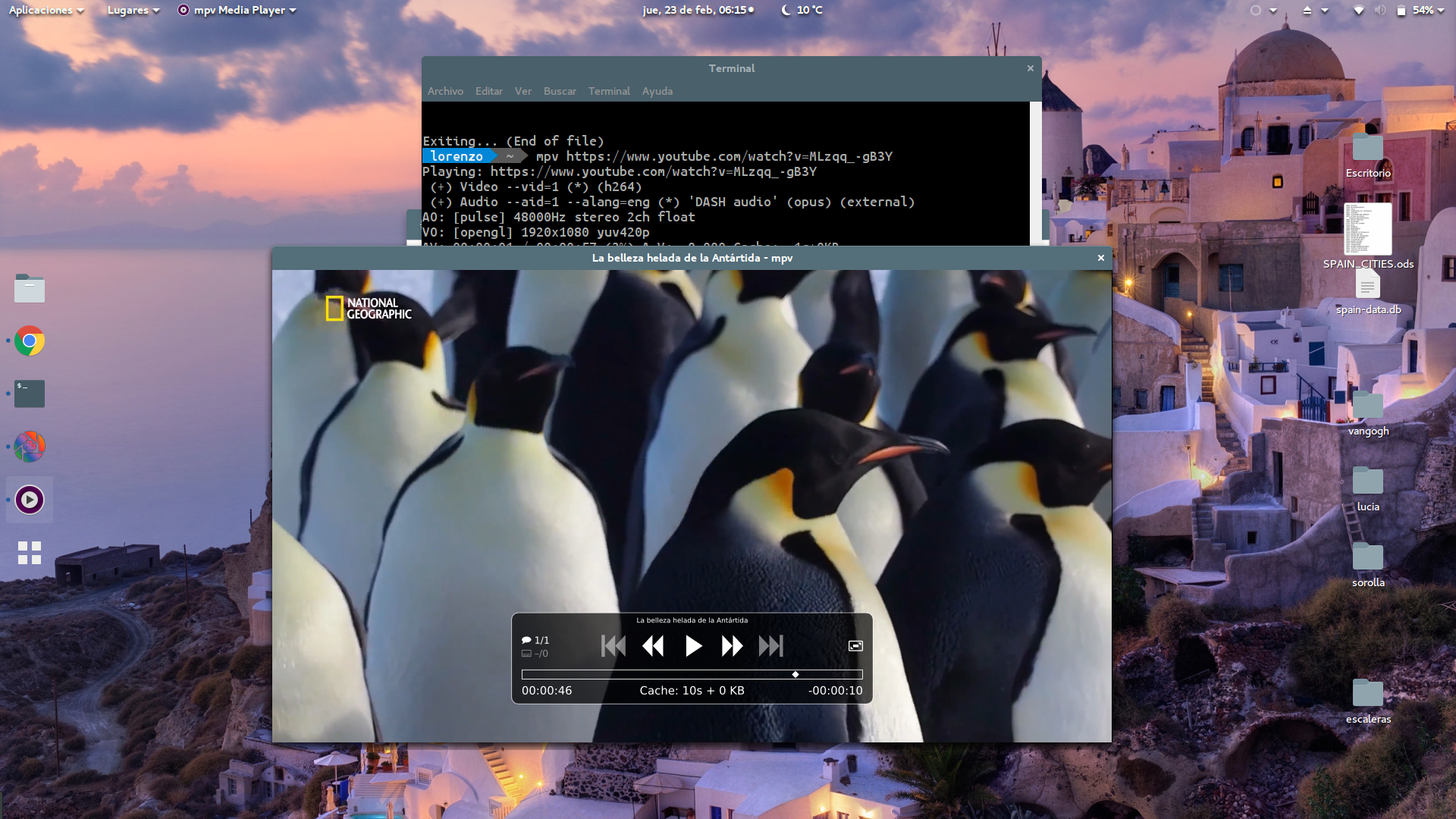Click the elapsed time 00:00:46
This screenshot has width=1456, height=819.
click(x=547, y=691)
